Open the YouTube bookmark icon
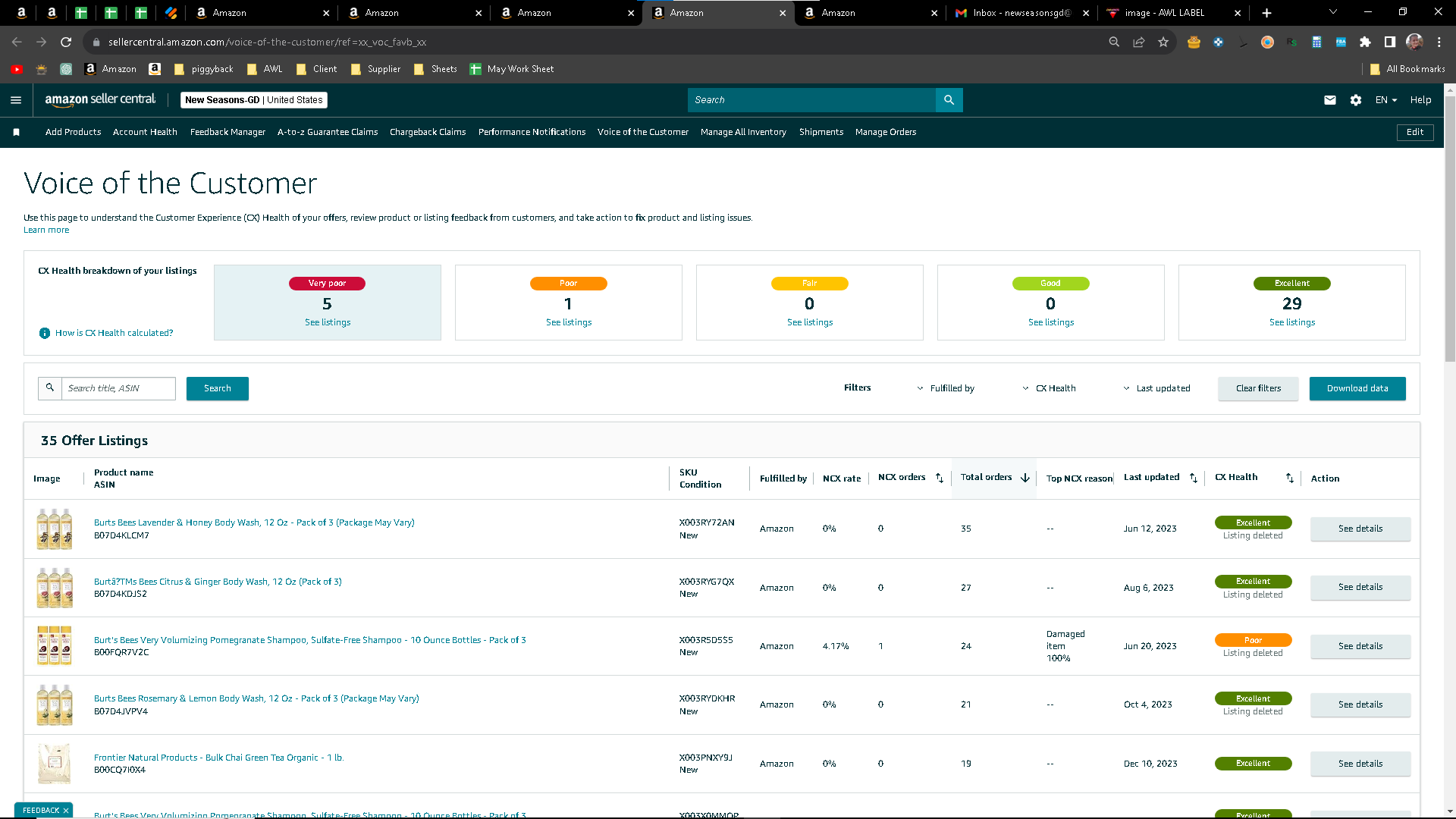 pos(17,69)
